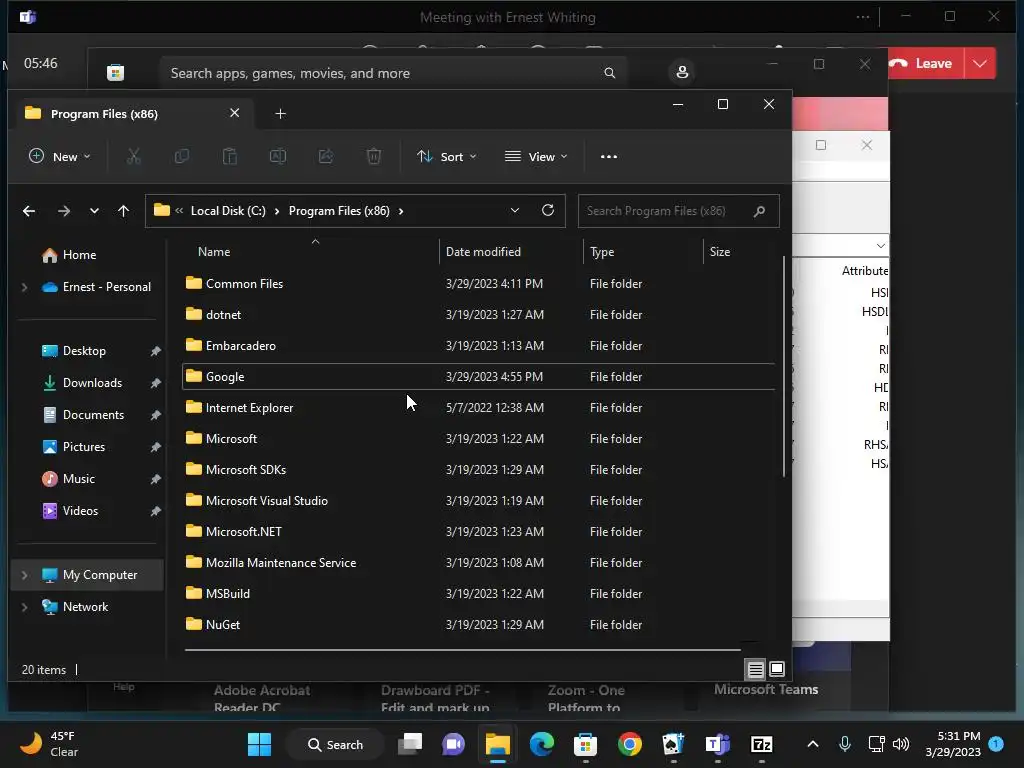Click the Paste icon in the toolbar
The width and height of the screenshot is (1024, 768).
coord(230,157)
